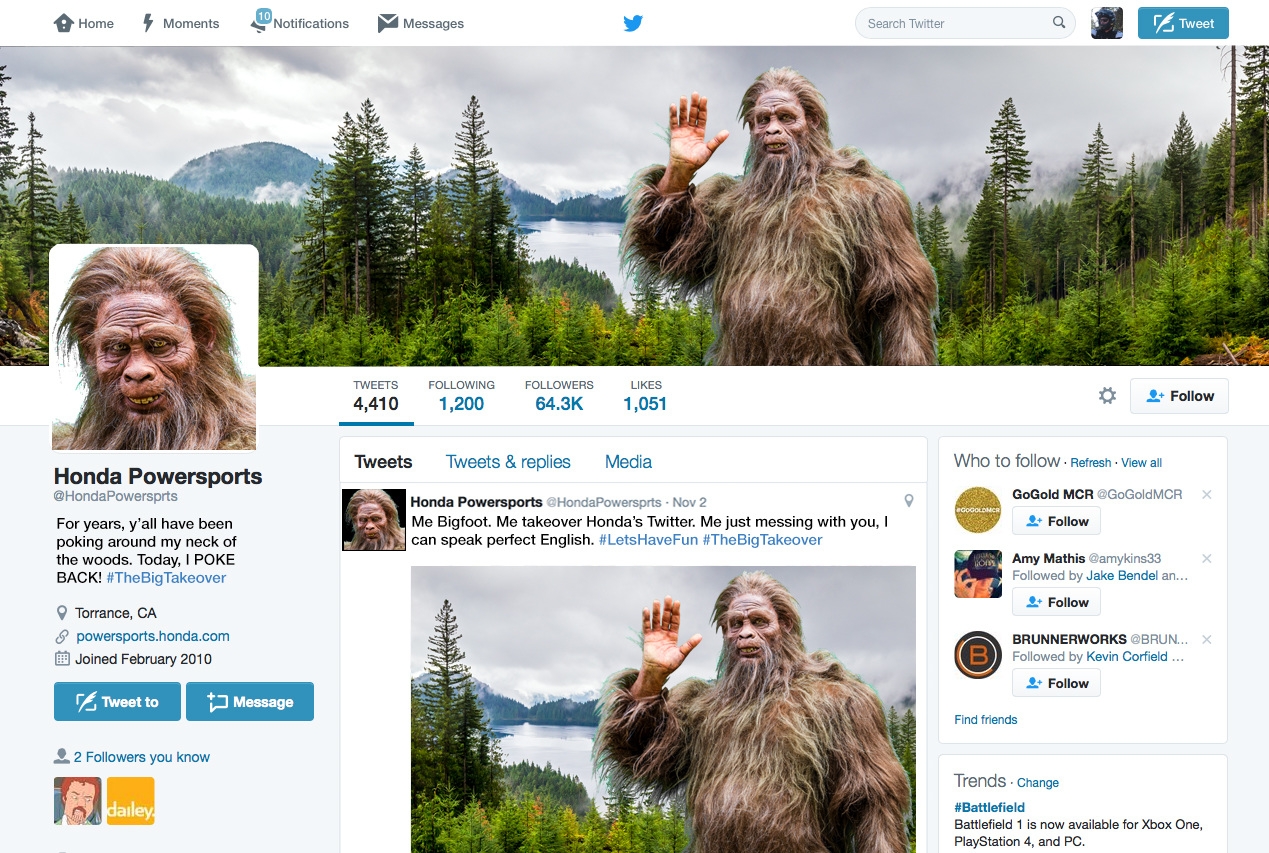Click the @HondaPowersprts handle under profile name
The image size is (1269, 853).
(116, 496)
